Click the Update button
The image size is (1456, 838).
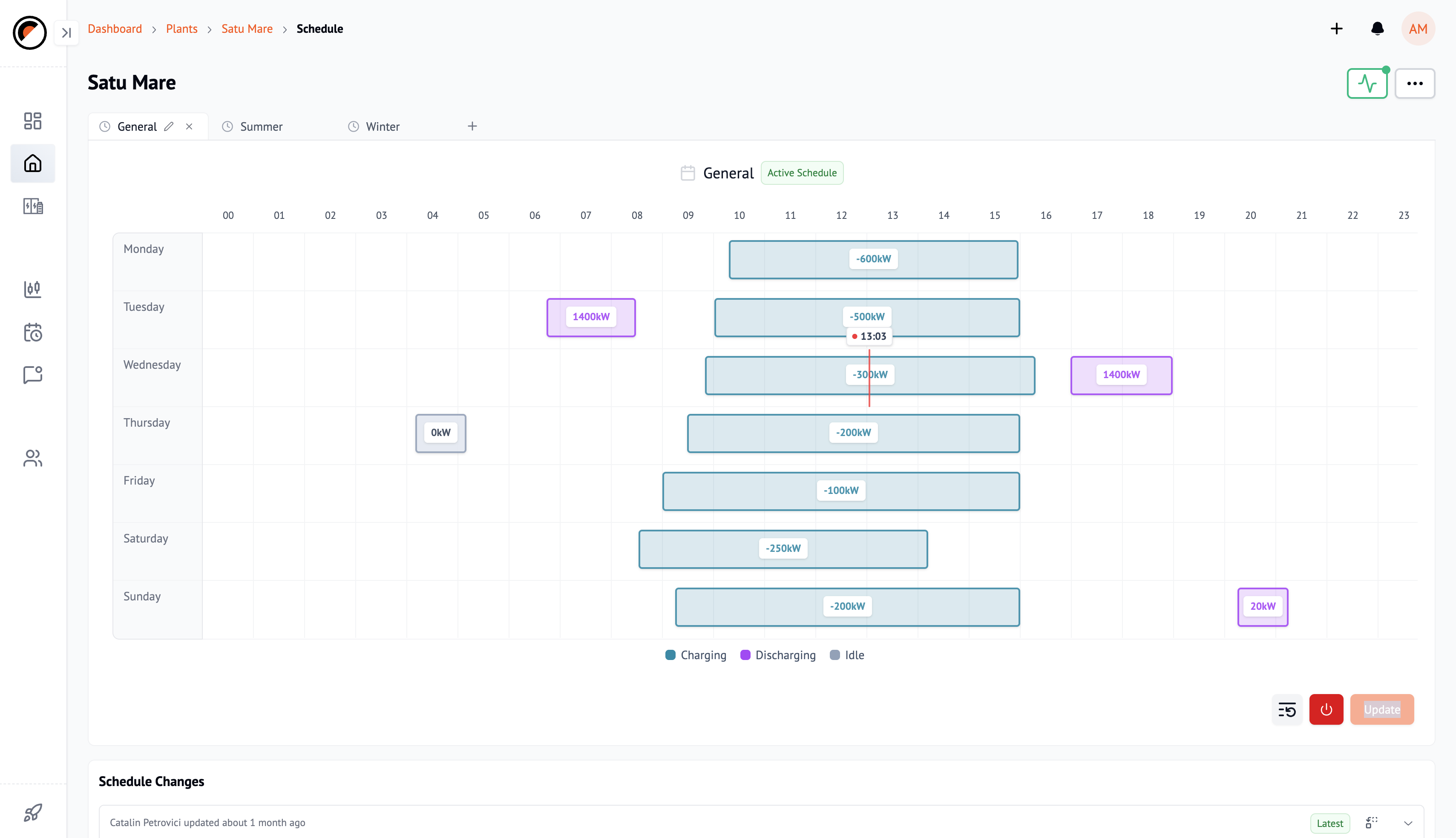(1382, 710)
